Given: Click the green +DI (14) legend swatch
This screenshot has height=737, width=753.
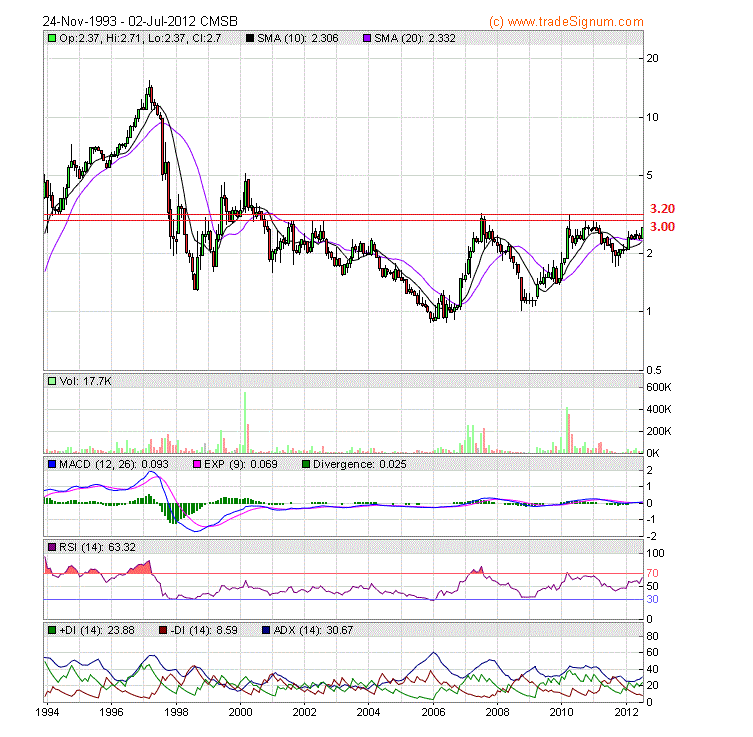Looking at the screenshot, I should coord(52,630).
